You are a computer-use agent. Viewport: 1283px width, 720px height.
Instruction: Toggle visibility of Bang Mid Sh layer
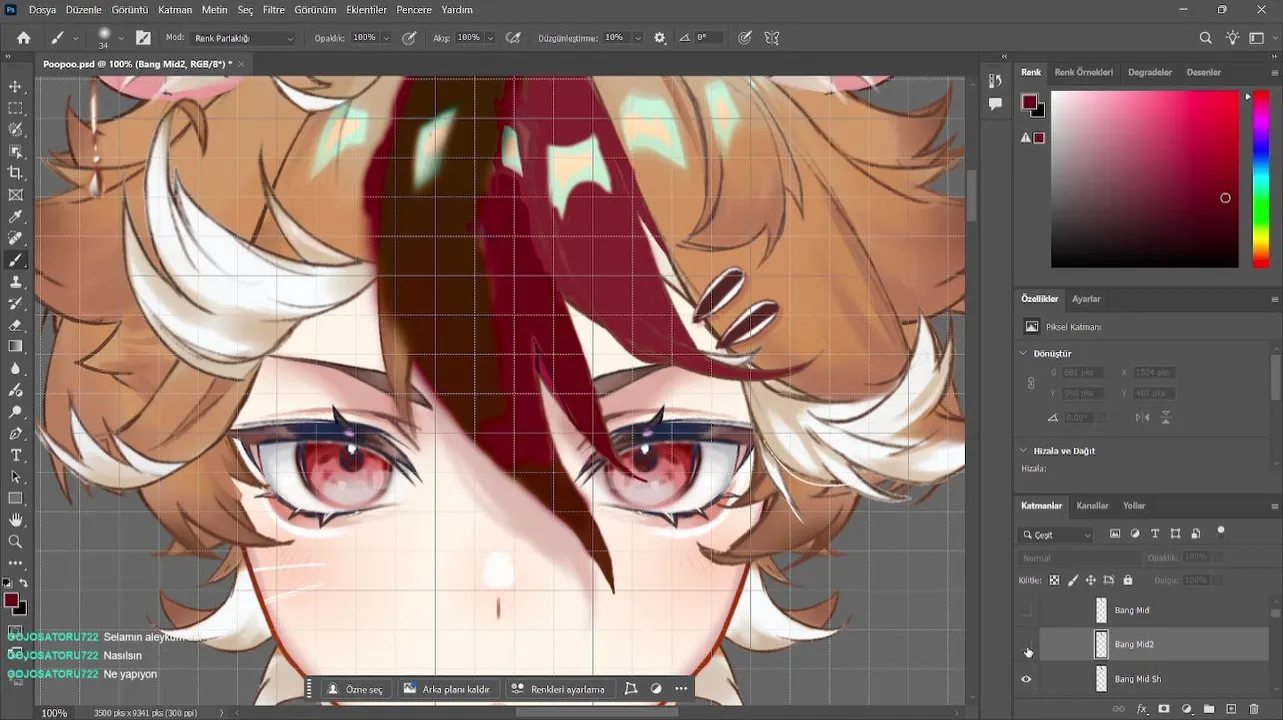point(1026,679)
